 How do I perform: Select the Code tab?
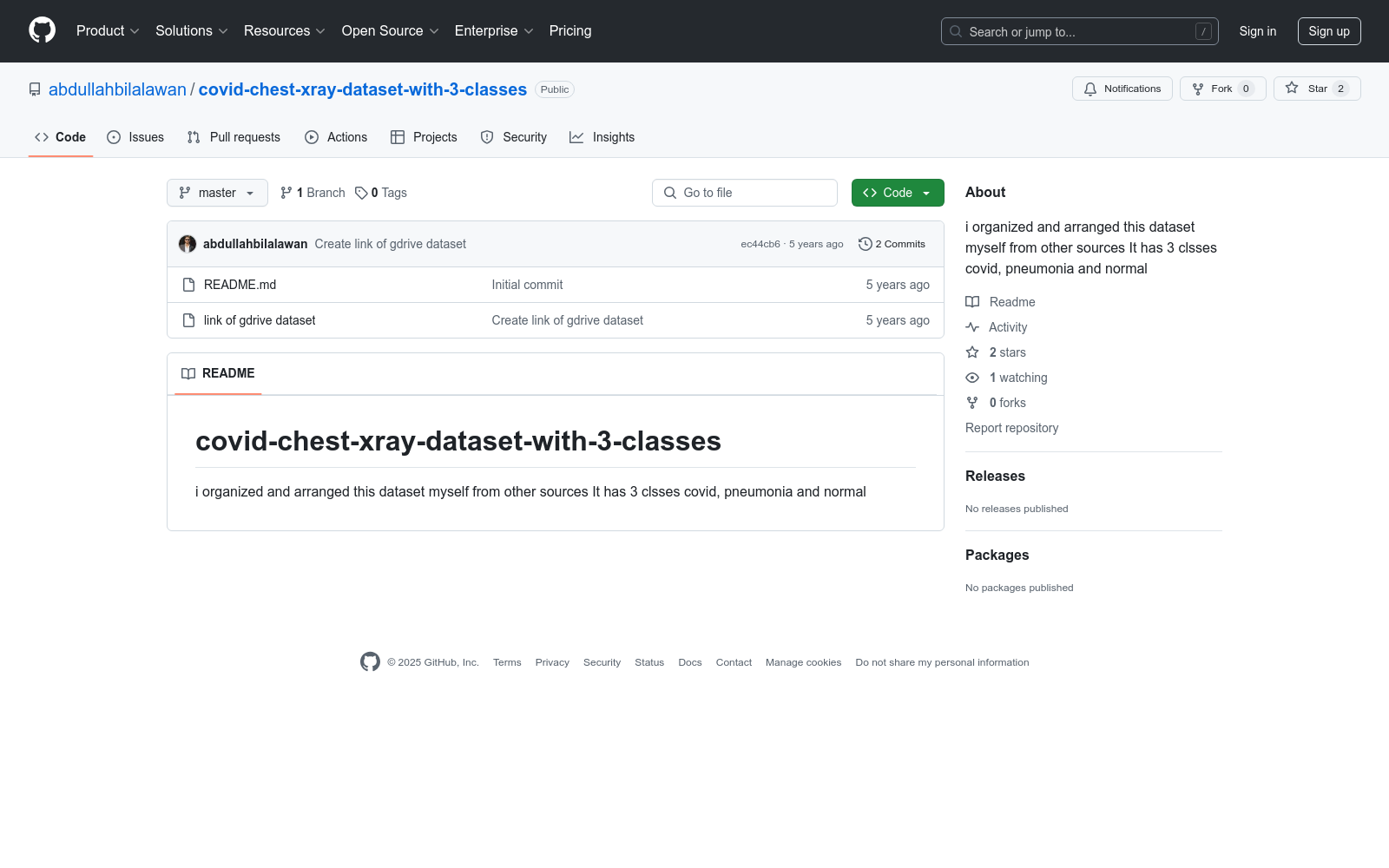click(x=61, y=137)
